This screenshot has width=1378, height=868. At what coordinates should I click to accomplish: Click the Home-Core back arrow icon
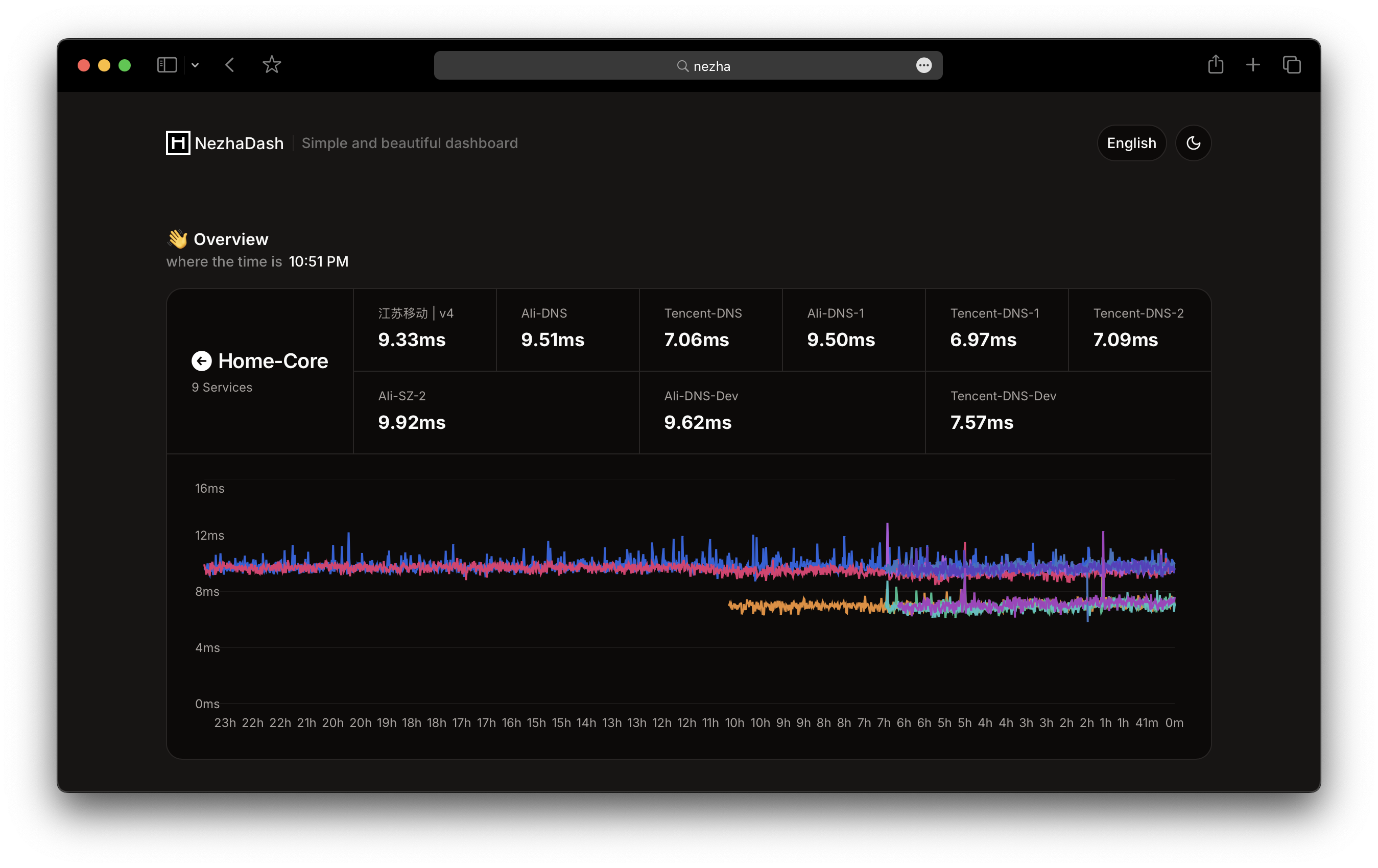pyautogui.click(x=201, y=361)
